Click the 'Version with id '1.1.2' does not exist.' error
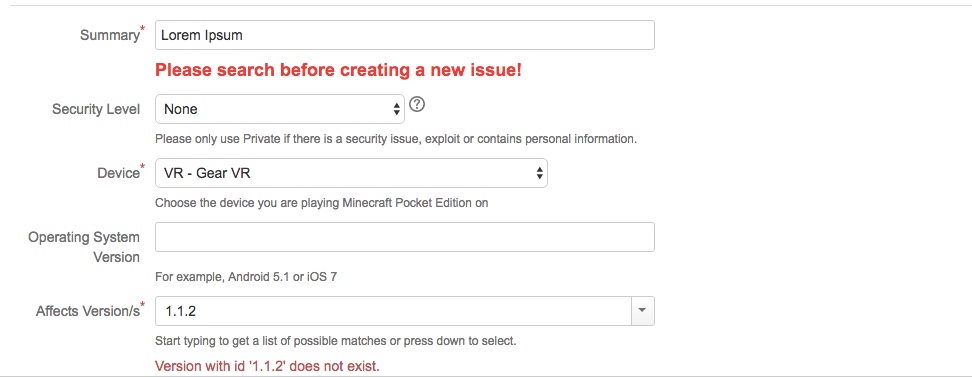Viewport: 972px width, 377px height. pos(267,366)
